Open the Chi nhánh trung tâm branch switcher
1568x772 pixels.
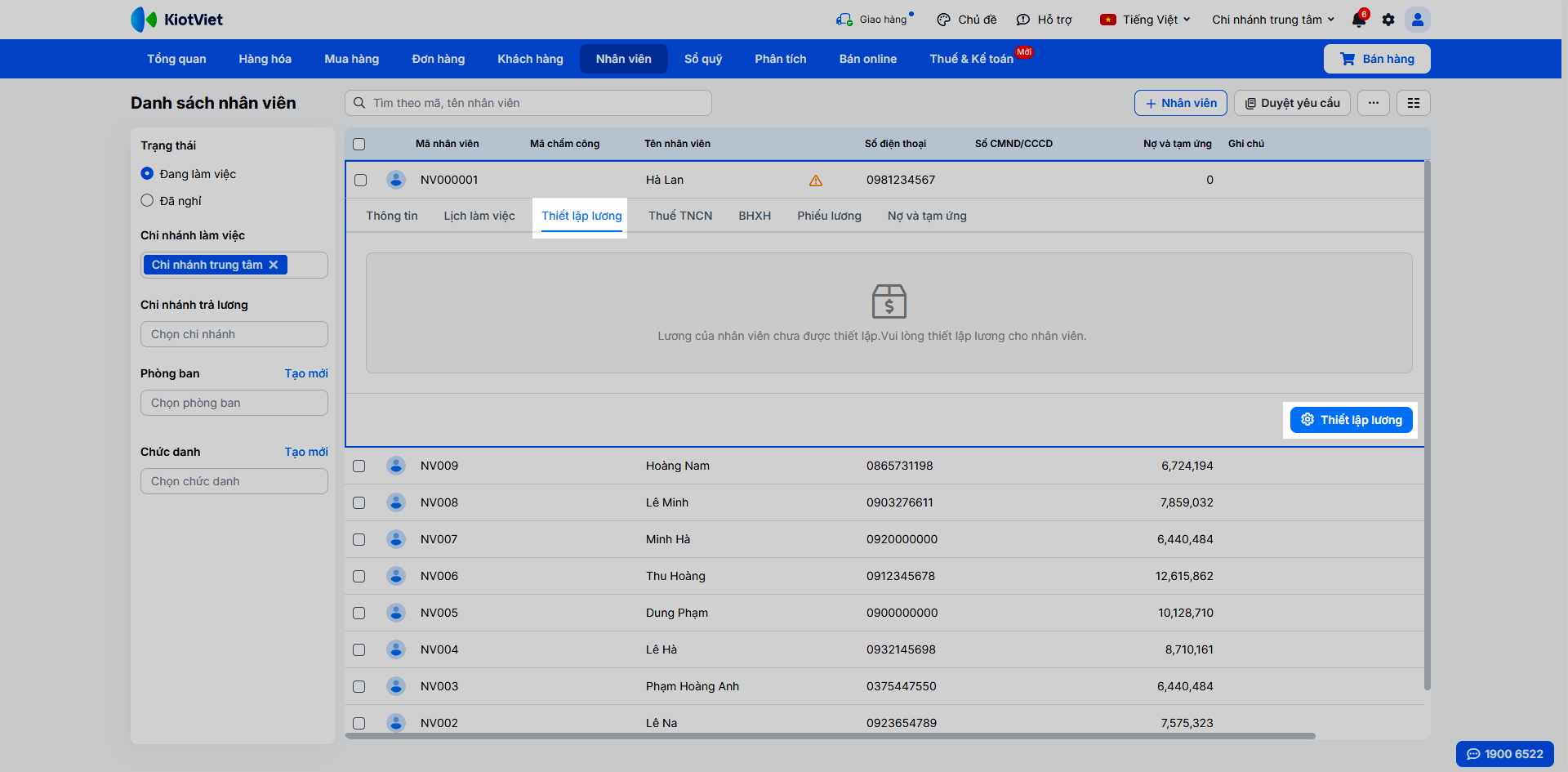[1273, 20]
